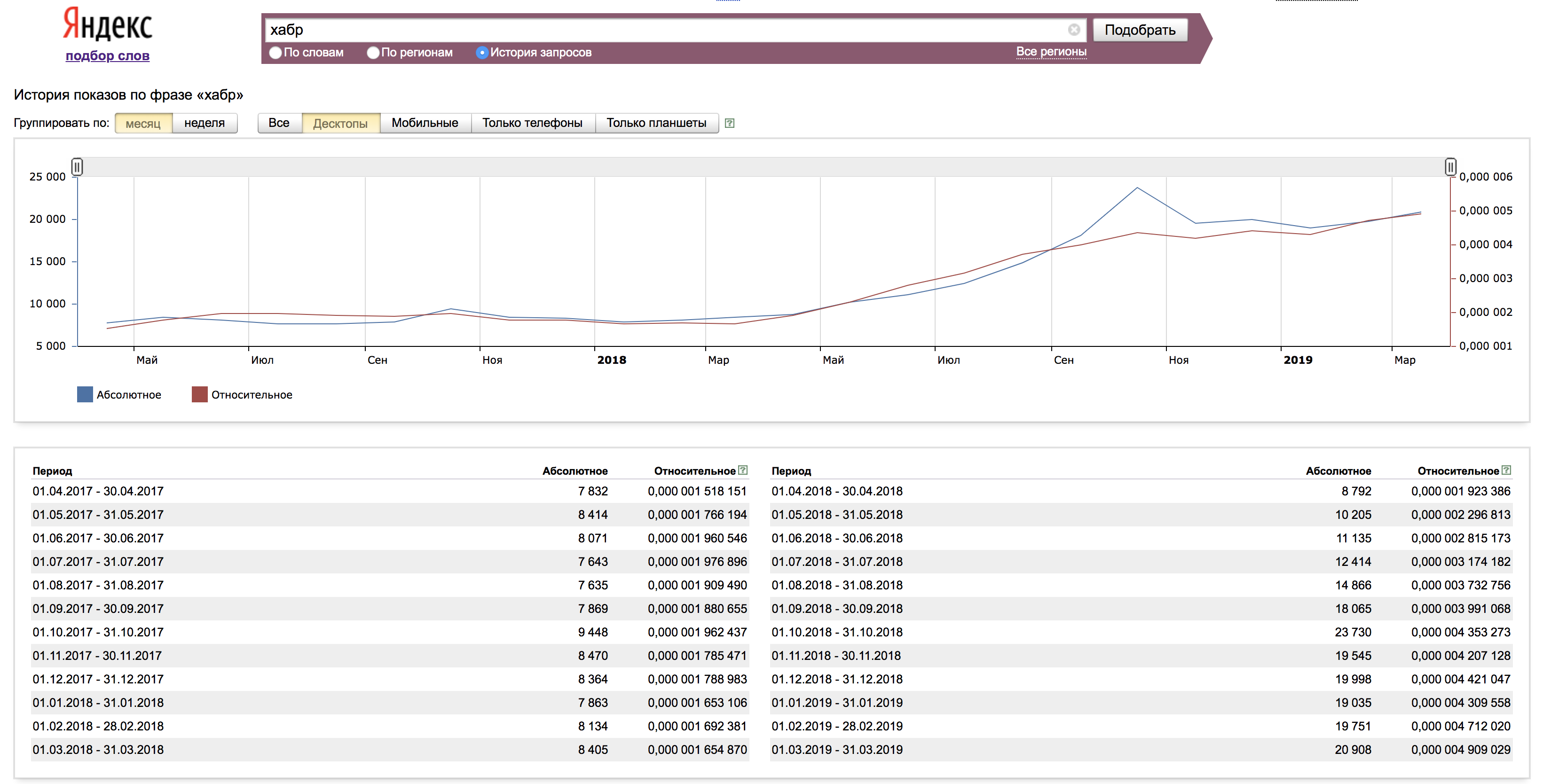This screenshot has width=1543, height=784.
Task: Click relative value 0,000 001 766 194
Action: (697, 515)
